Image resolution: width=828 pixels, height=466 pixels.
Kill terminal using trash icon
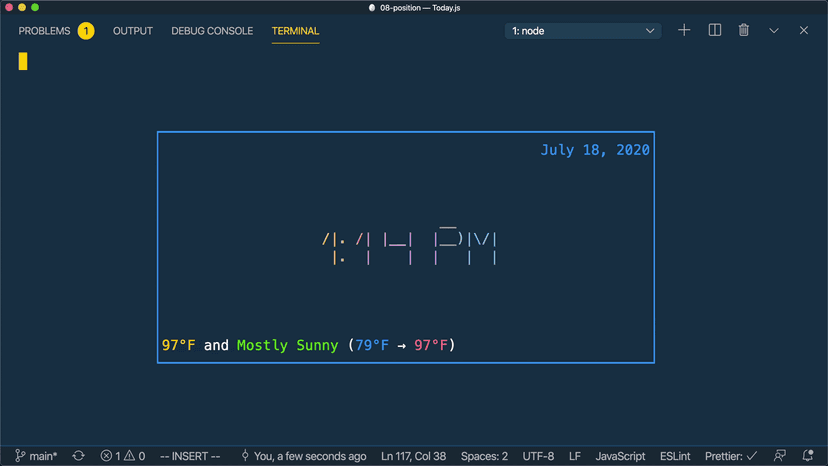[x=744, y=31]
